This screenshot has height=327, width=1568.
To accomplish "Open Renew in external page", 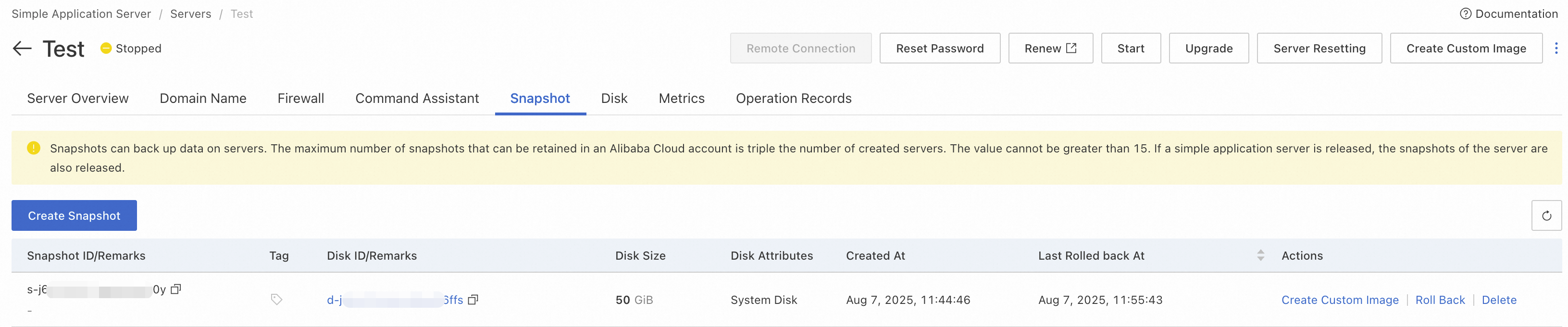I will tap(1050, 49).
